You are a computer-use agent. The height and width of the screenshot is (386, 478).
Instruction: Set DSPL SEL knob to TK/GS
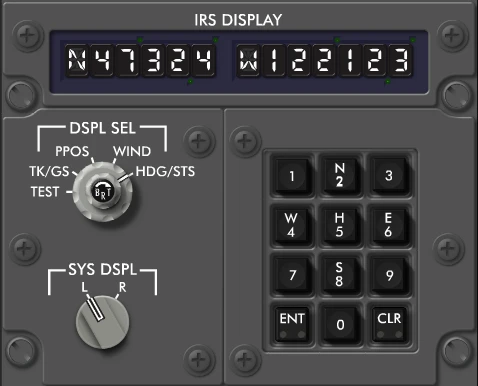click(x=49, y=171)
